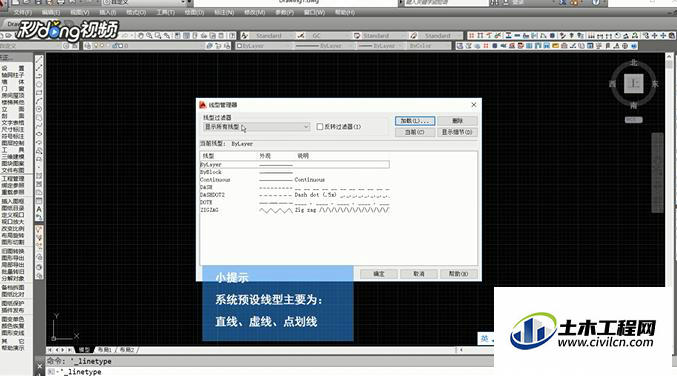
Task: Enable the 反转过滤器(I) checkbox
Action: (x=320, y=126)
